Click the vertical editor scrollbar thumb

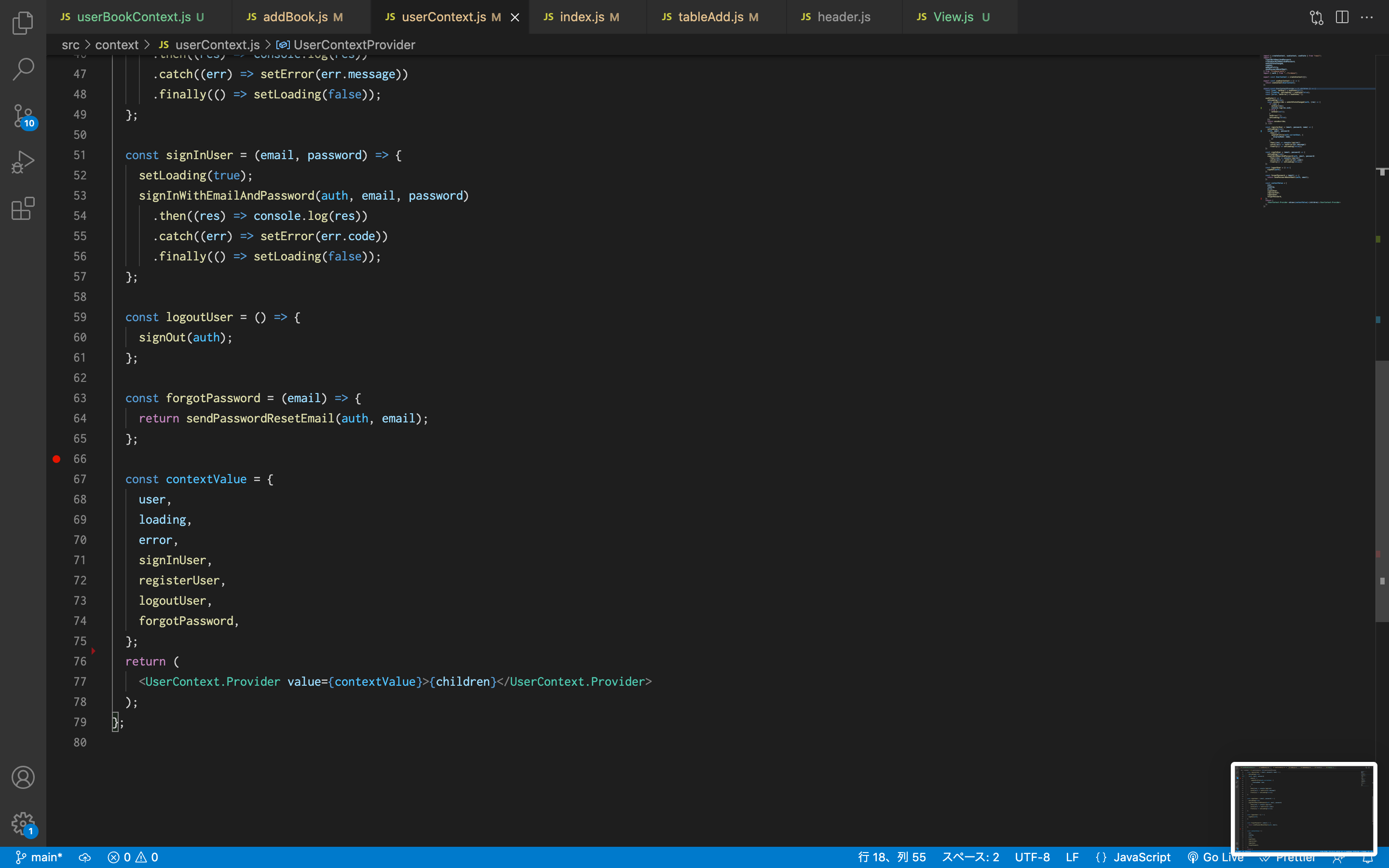[x=1382, y=491]
